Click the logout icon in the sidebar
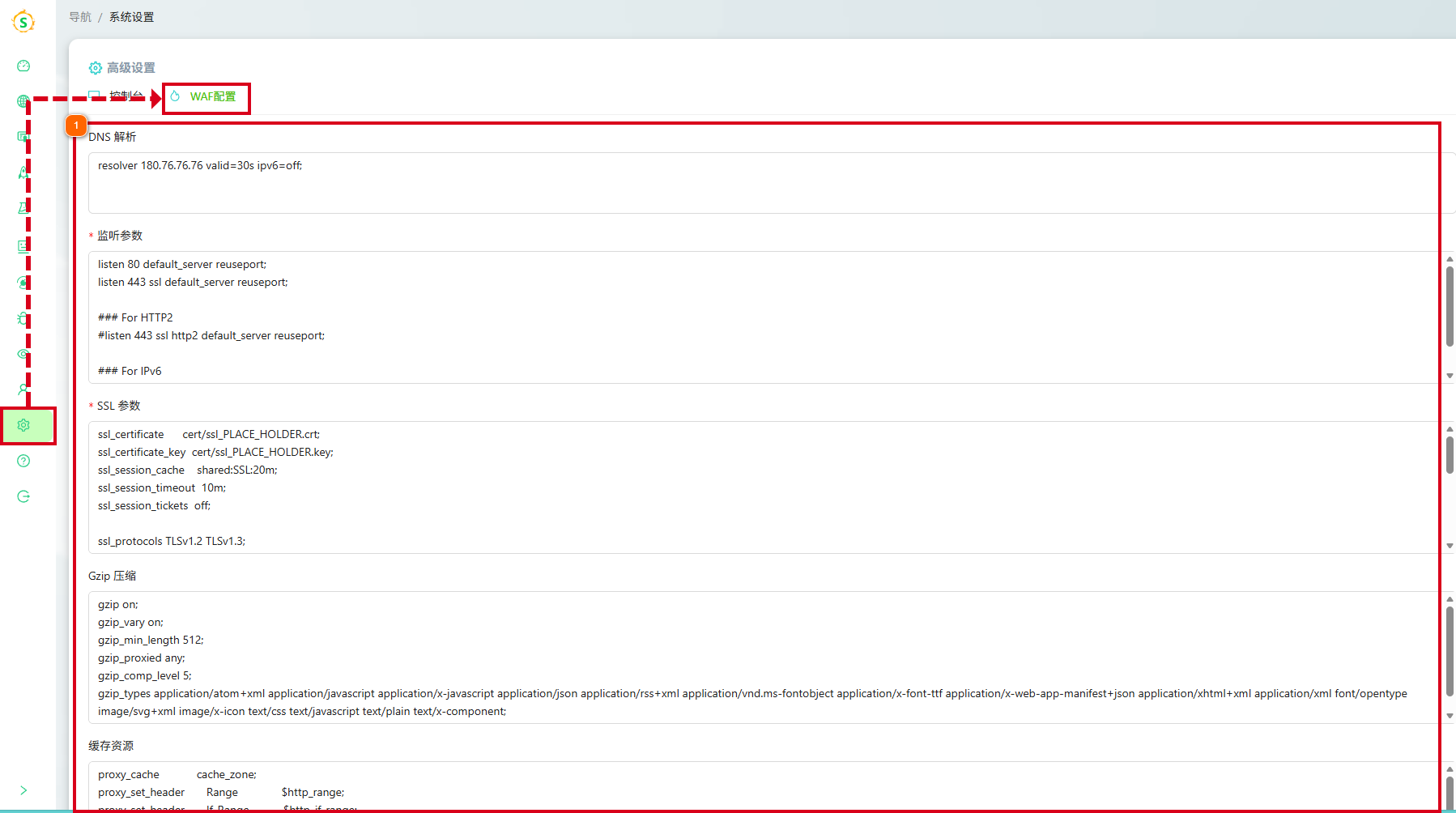Screen dimensions: 1456x813 23,496
